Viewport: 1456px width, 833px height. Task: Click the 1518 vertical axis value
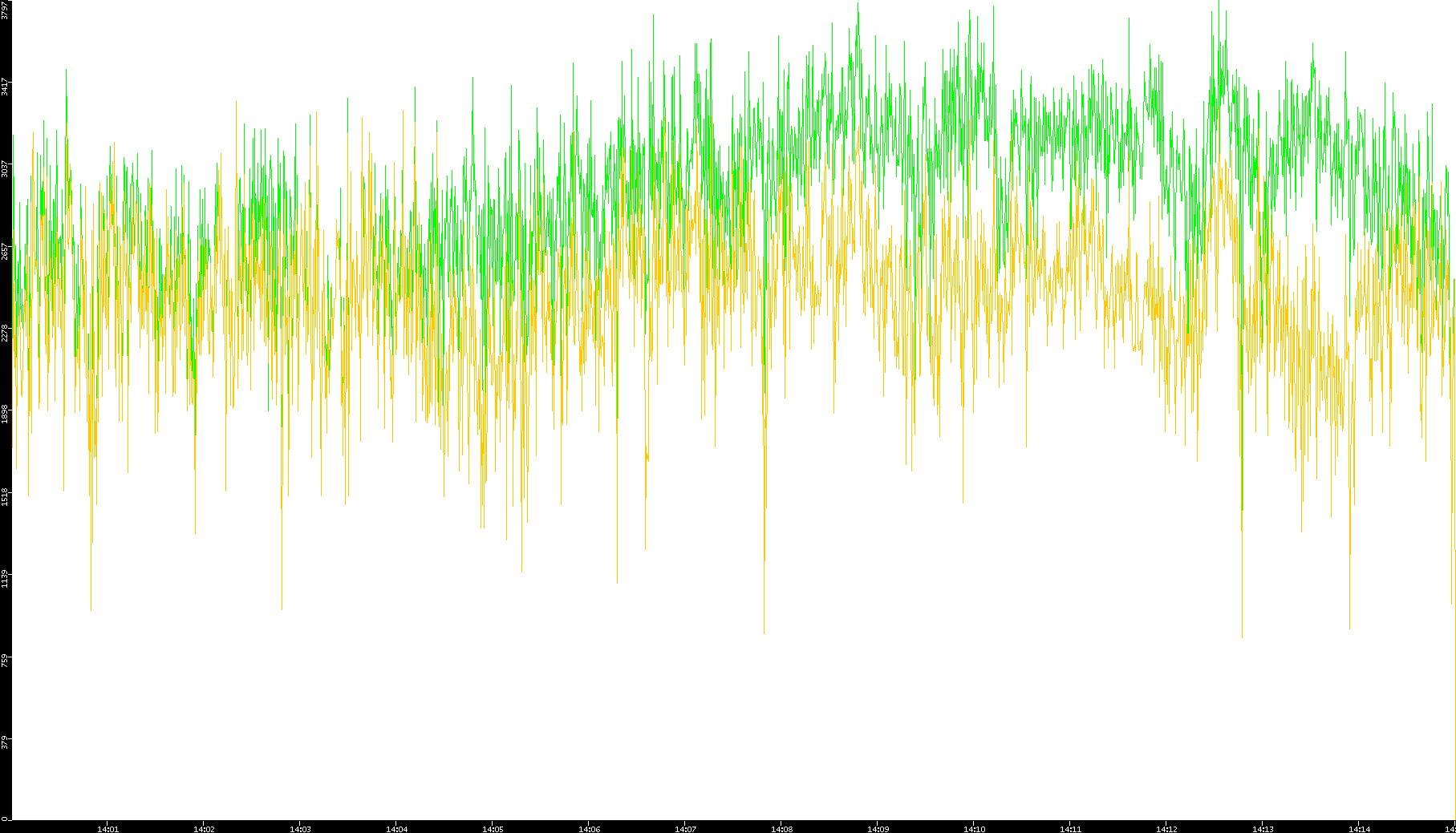[6, 495]
